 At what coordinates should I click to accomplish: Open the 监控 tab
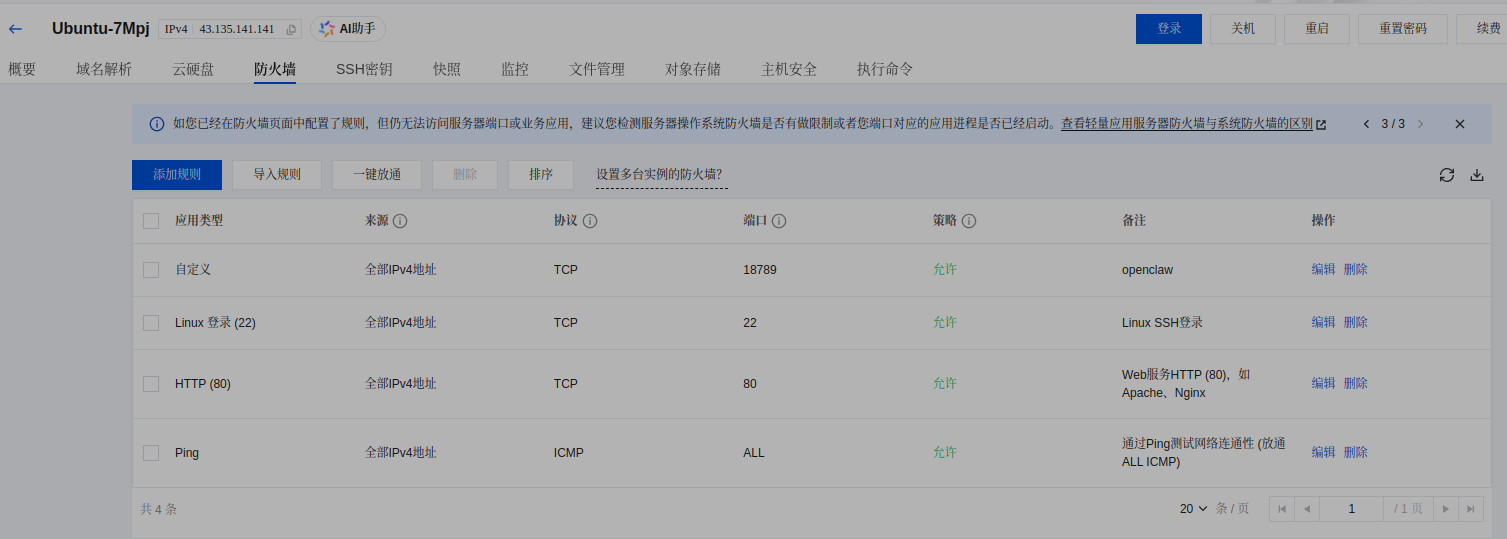[x=515, y=69]
